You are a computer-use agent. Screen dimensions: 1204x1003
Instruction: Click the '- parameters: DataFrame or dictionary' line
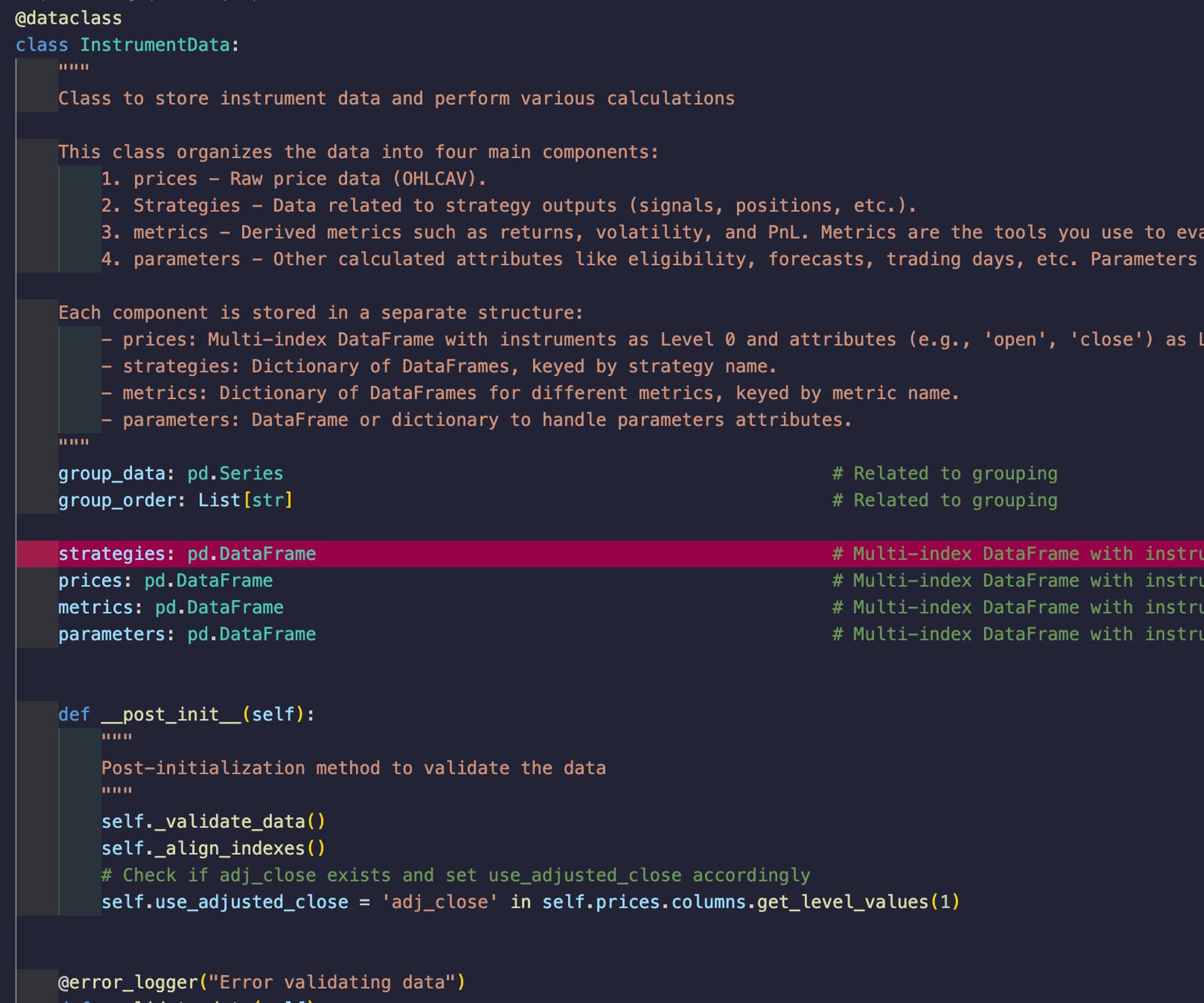pos(477,420)
